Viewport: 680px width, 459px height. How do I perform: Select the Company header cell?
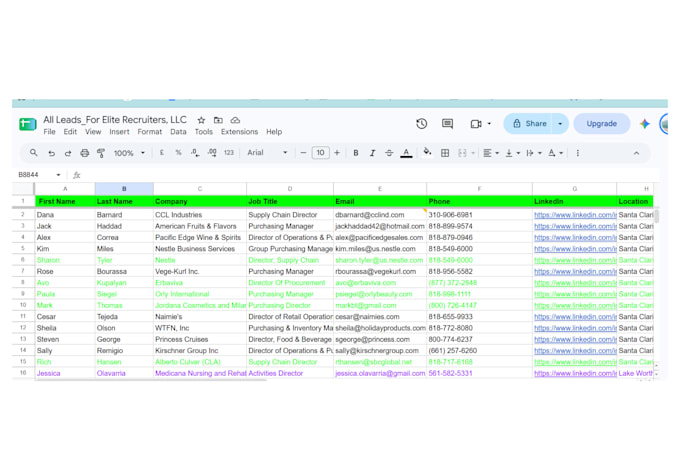click(x=200, y=201)
